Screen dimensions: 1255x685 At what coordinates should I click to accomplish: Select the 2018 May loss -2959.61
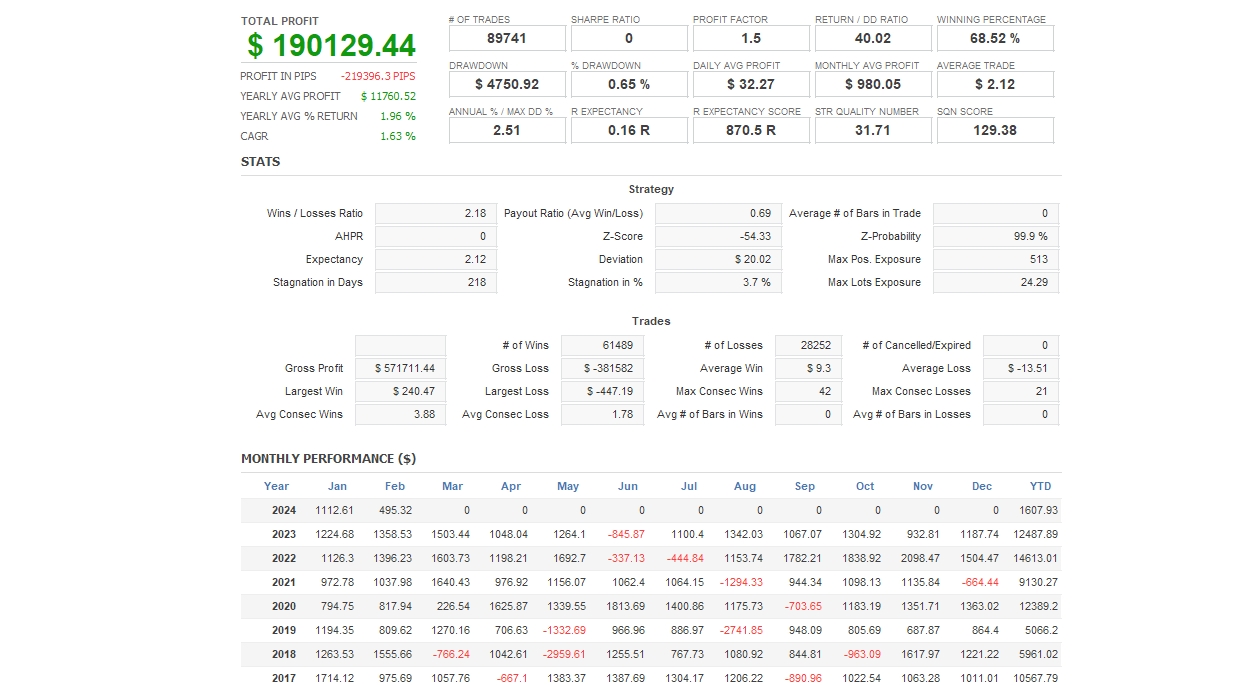[564, 654]
